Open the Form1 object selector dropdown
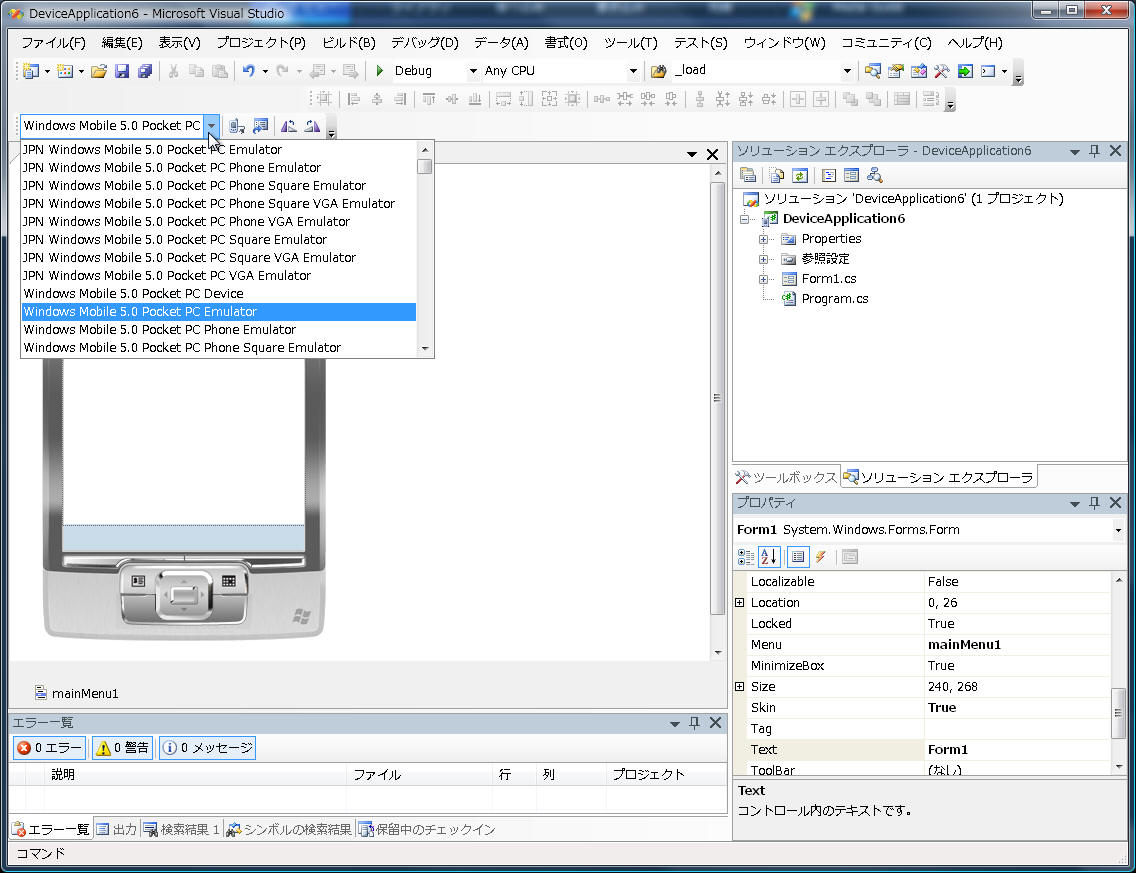This screenshot has width=1136, height=873. click(x=1118, y=530)
